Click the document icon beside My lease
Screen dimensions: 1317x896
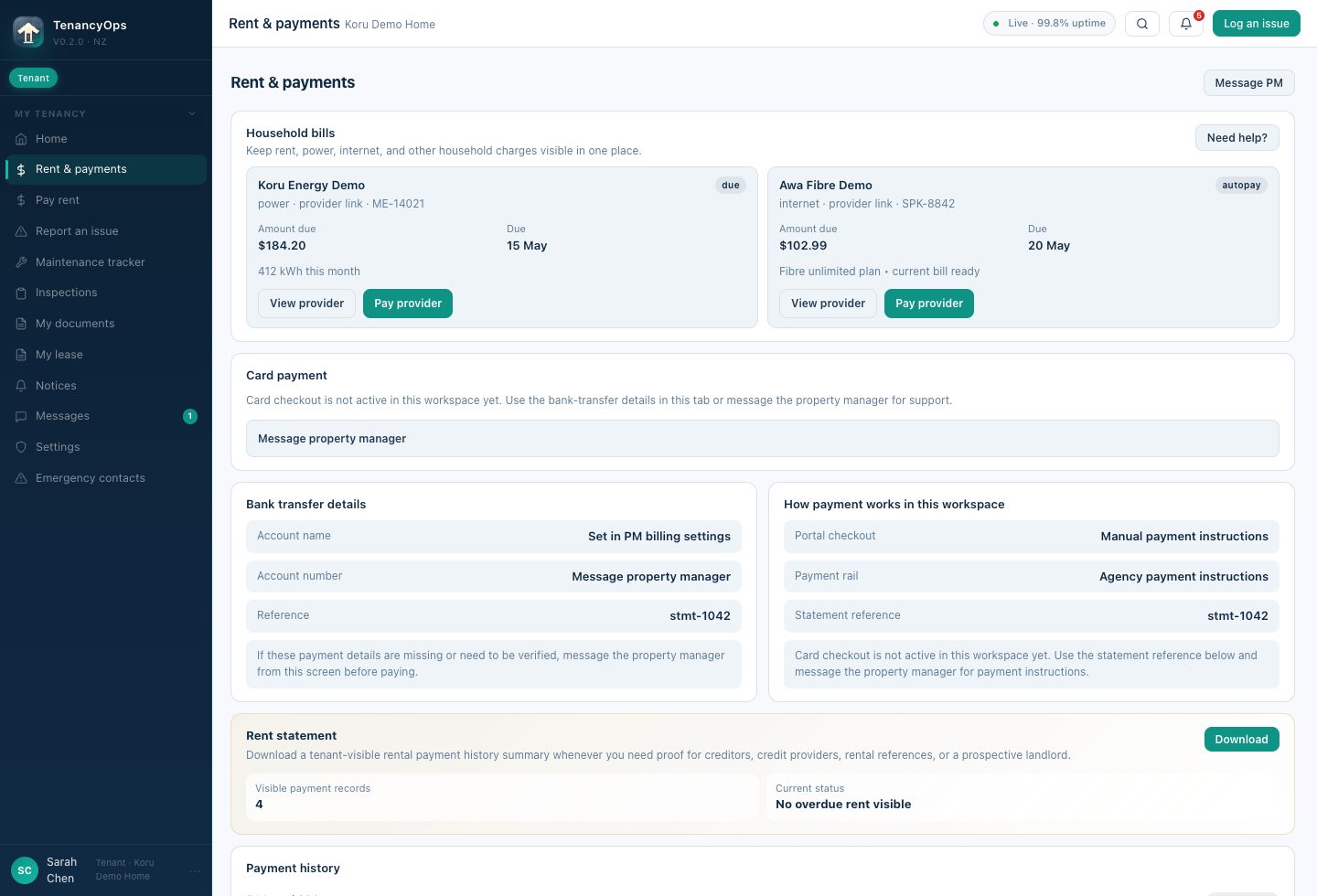coord(21,355)
